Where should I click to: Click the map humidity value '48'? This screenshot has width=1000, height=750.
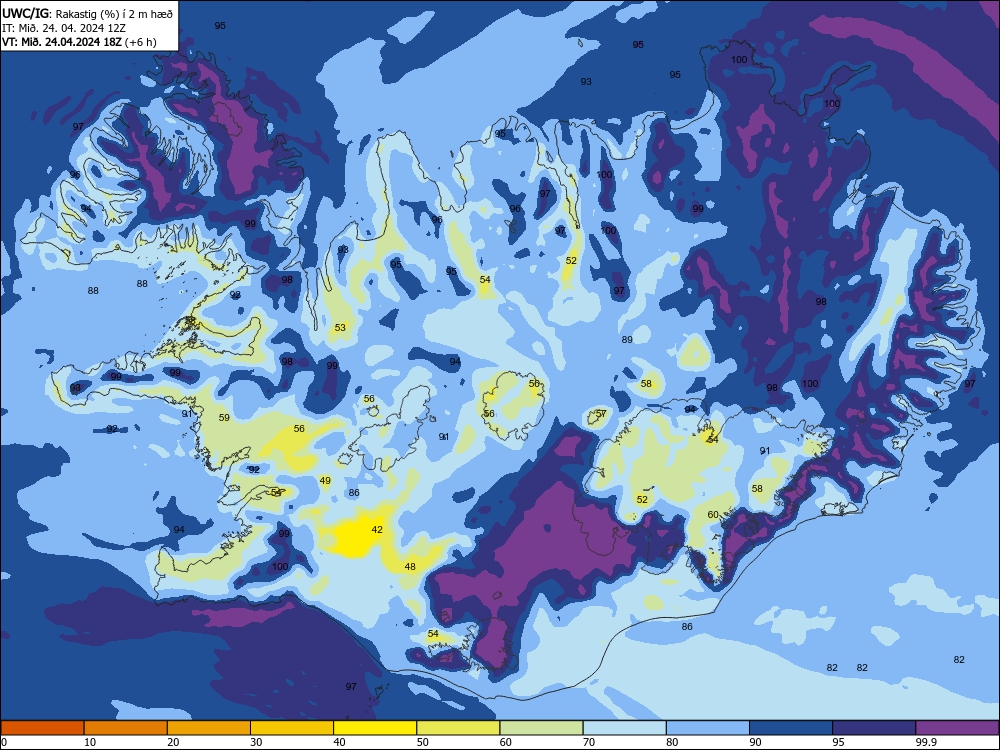(410, 566)
